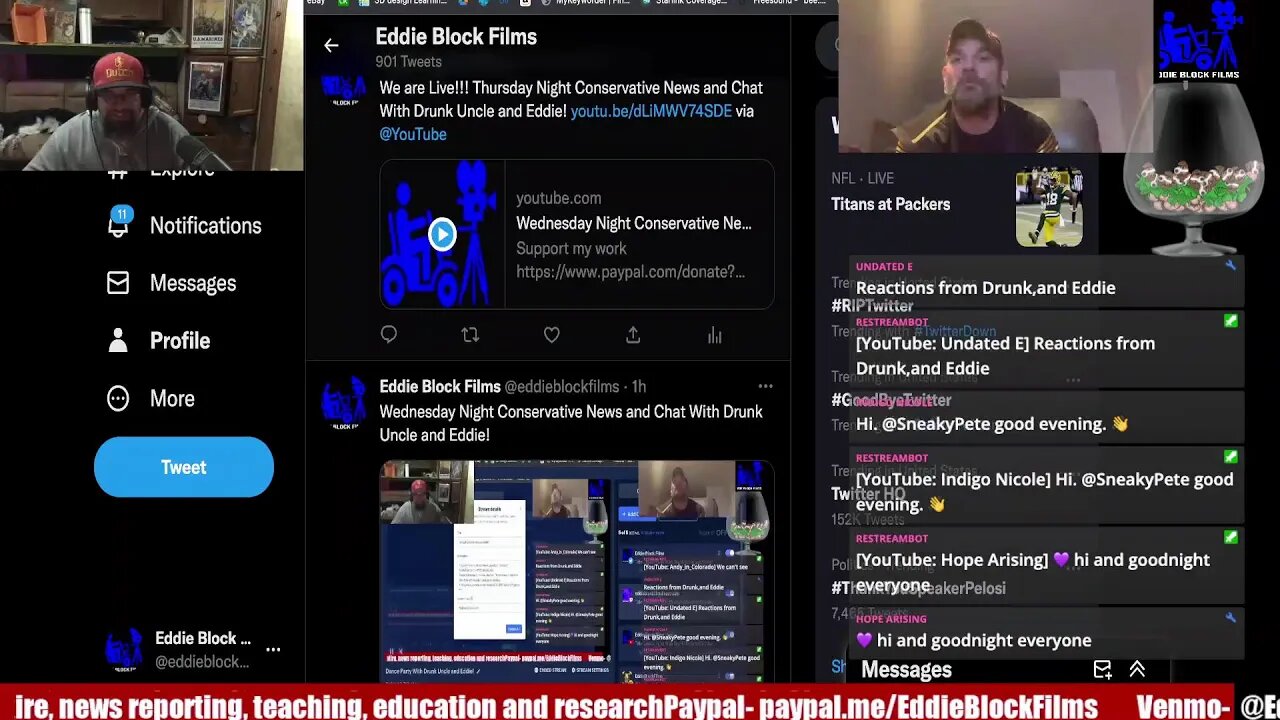Click the Tweet button
1280x720 pixels.
point(184,467)
